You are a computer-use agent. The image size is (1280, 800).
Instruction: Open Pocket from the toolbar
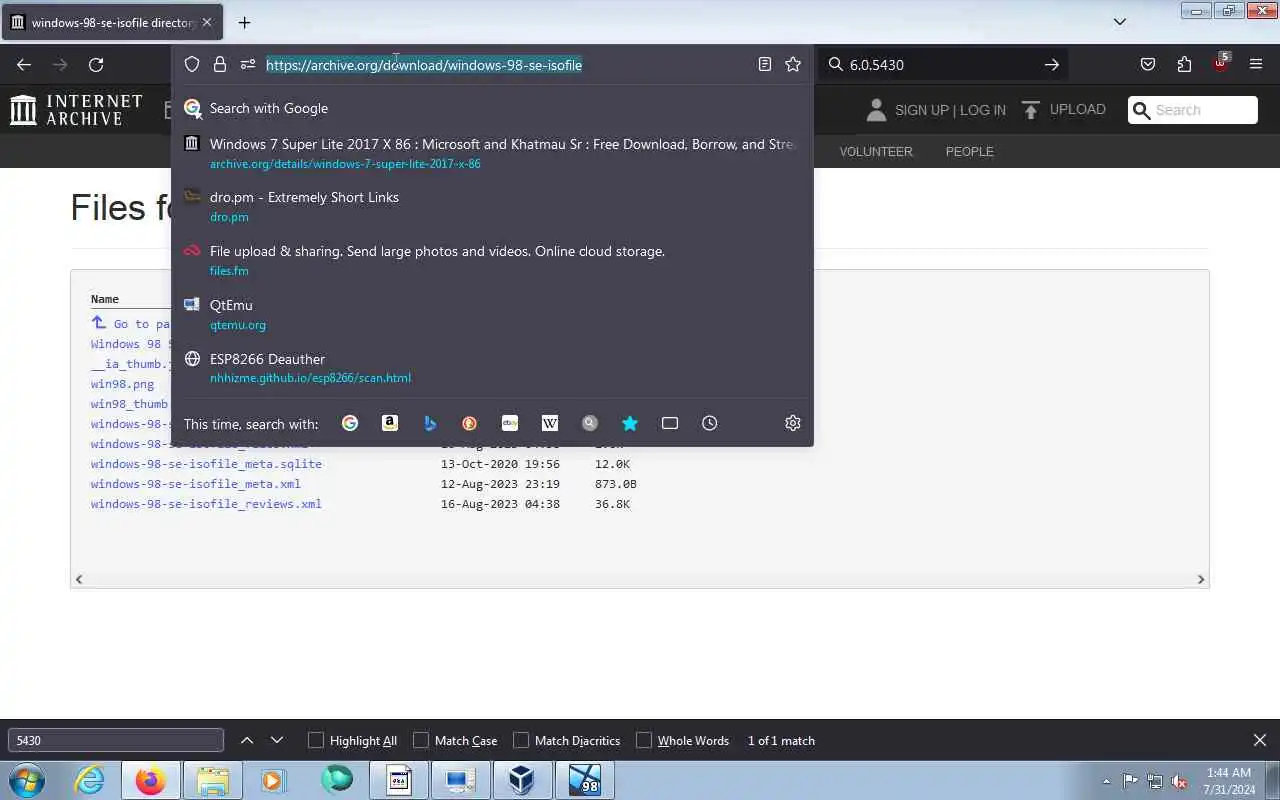[1148, 64]
